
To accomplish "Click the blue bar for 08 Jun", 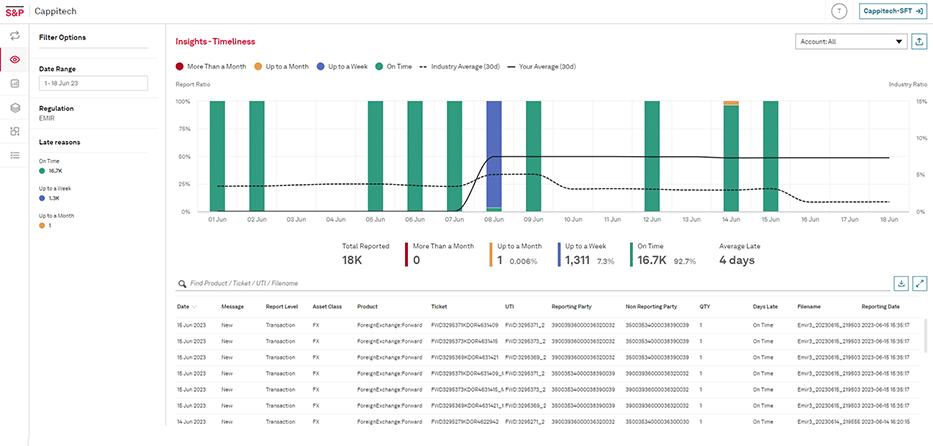I will click(x=494, y=156).
